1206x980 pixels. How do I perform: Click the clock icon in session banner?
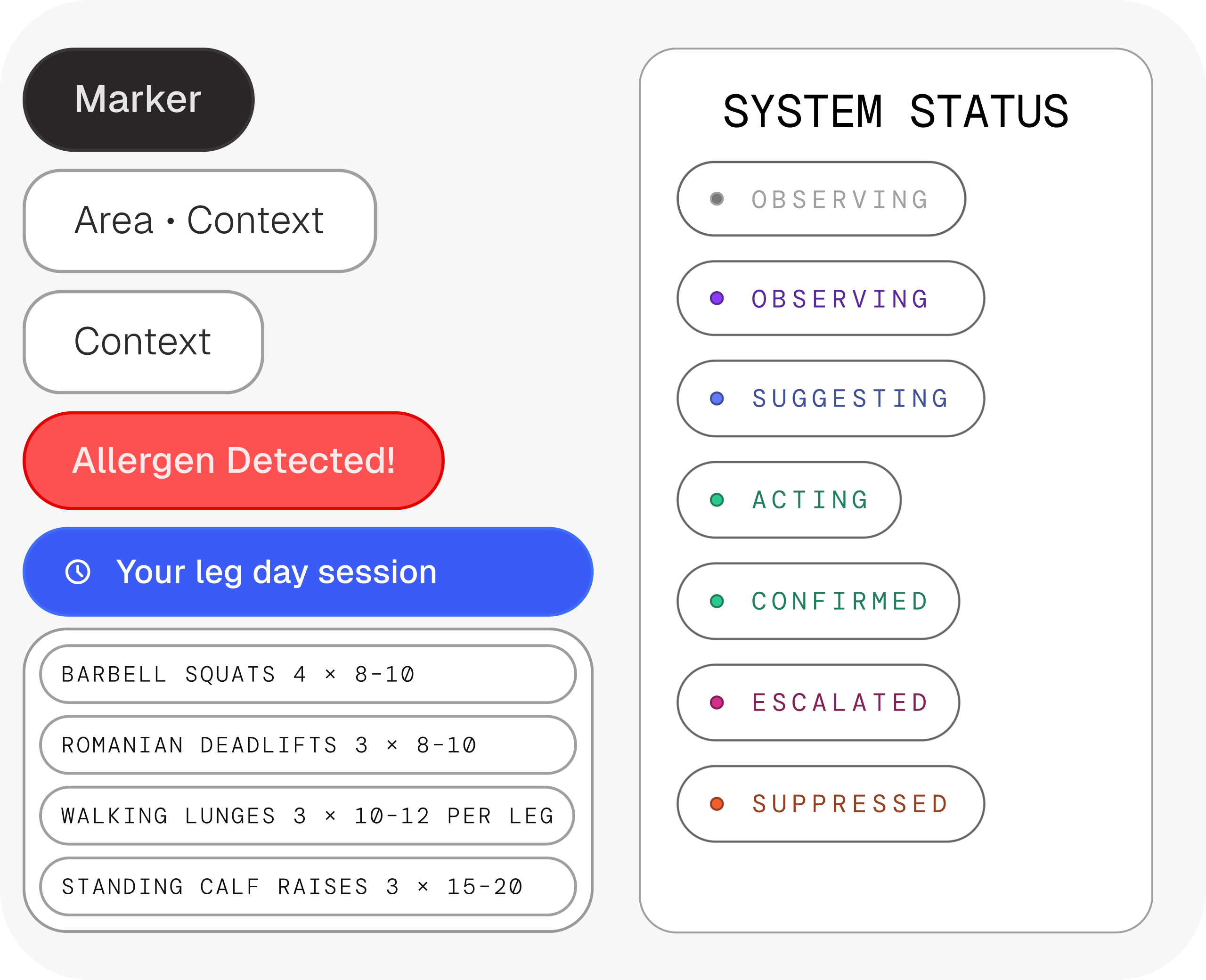pos(78,572)
